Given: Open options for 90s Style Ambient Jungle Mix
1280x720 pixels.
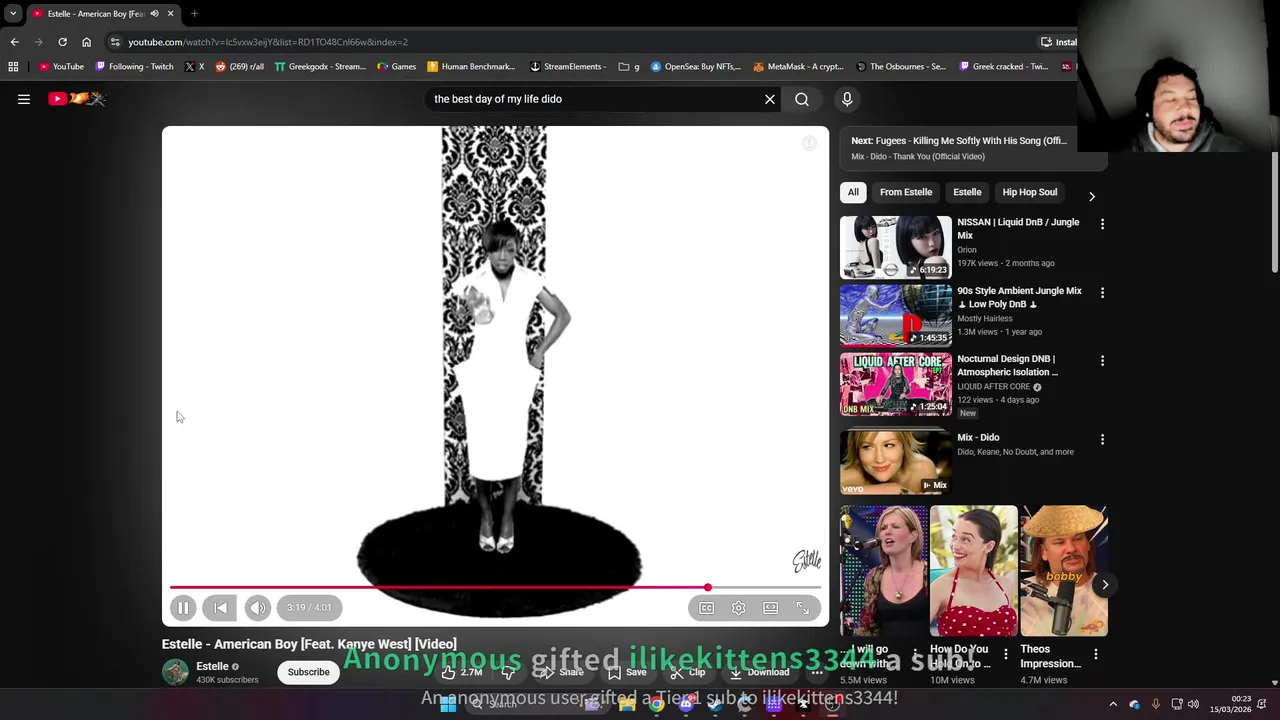Looking at the screenshot, I should point(1102,292).
